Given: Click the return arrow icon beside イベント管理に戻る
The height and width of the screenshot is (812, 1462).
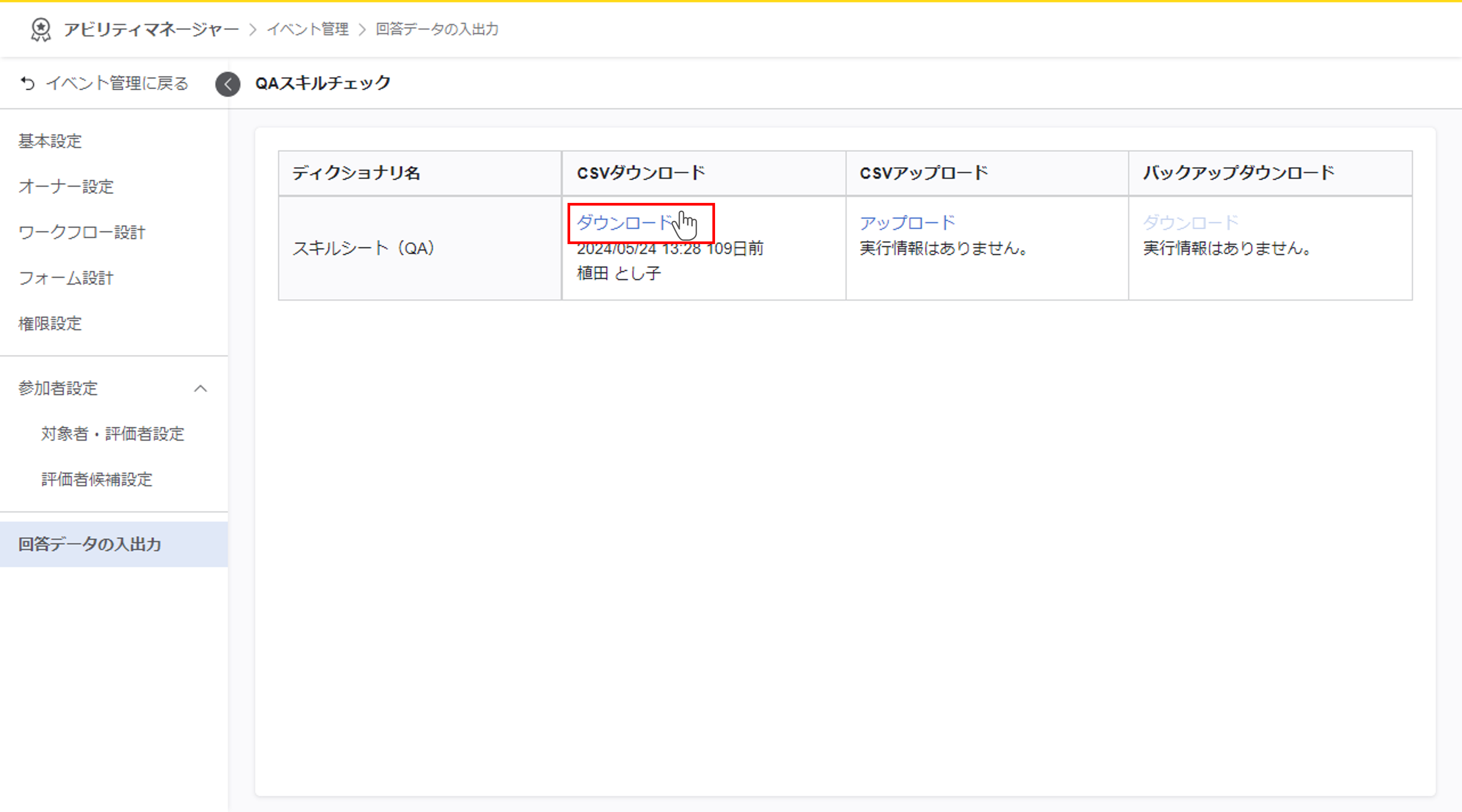Looking at the screenshot, I should [27, 83].
